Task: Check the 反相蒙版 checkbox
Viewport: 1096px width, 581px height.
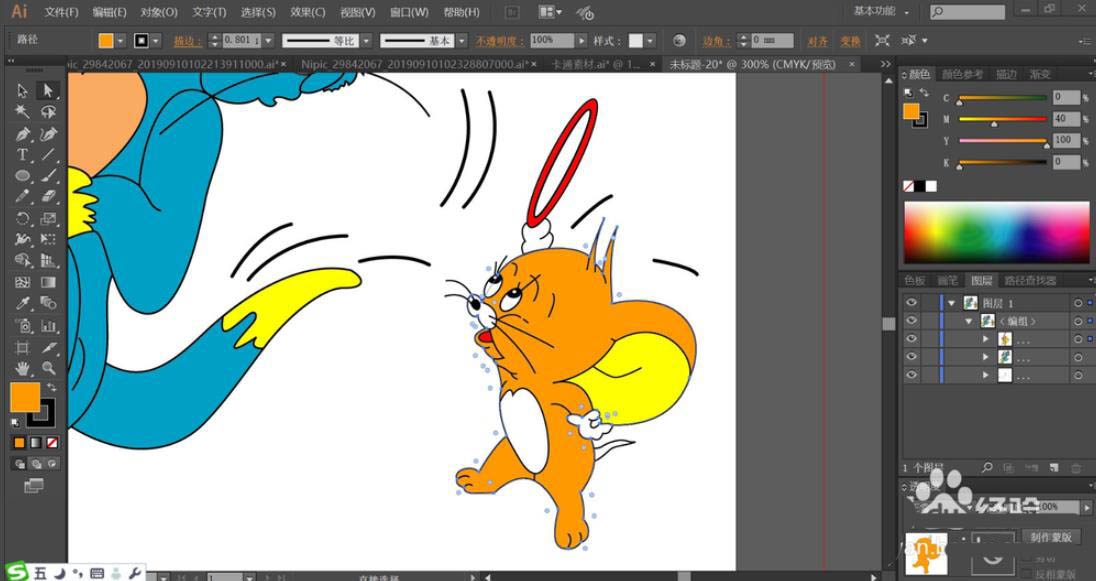Action: 1028,575
